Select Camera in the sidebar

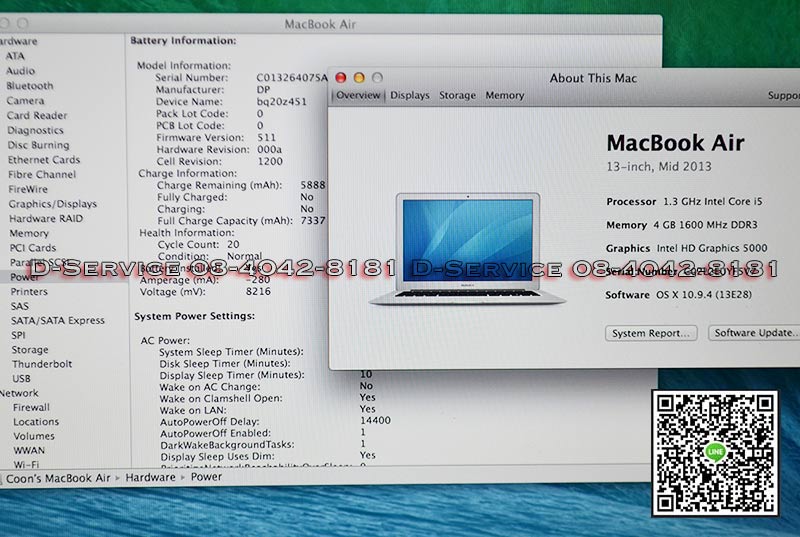(25, 100)
